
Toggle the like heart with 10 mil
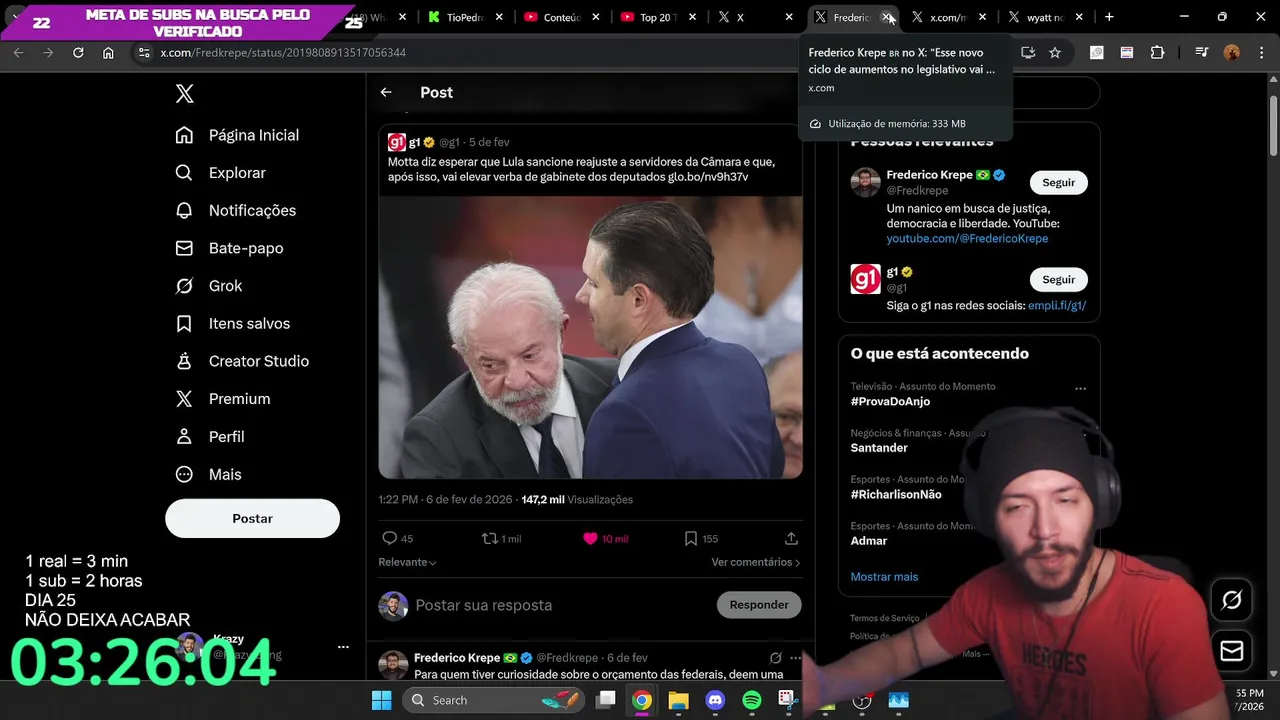(590, 538)
